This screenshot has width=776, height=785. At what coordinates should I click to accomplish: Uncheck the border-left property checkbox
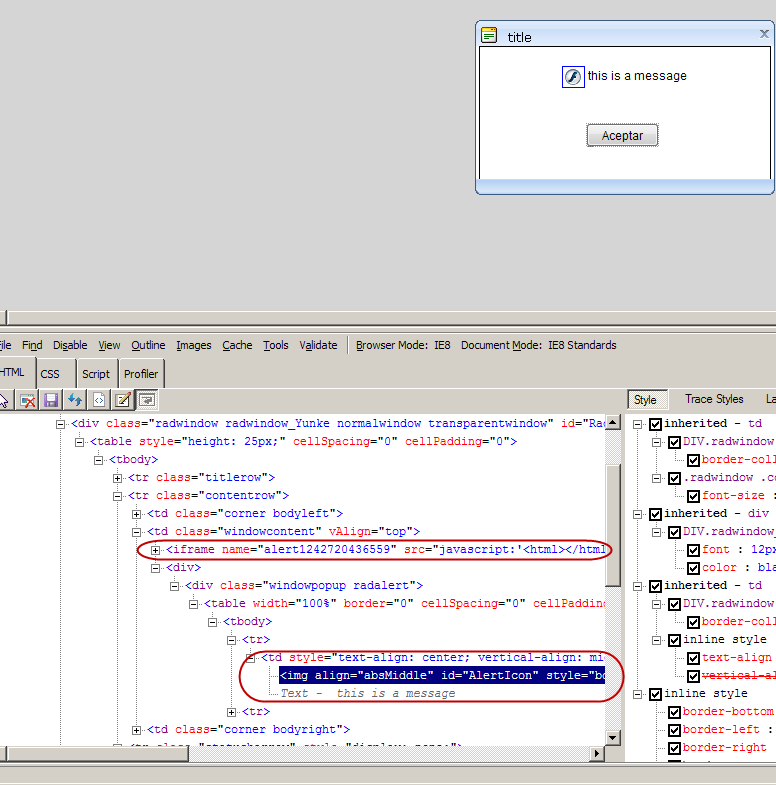coord(674,731)
